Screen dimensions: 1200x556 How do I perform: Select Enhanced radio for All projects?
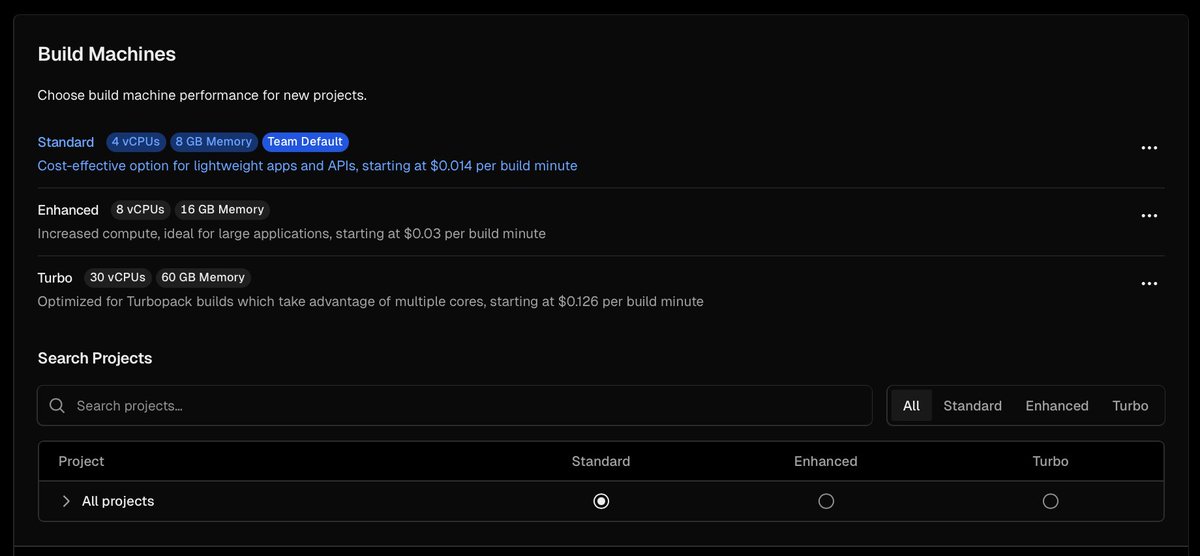[826, 501]
